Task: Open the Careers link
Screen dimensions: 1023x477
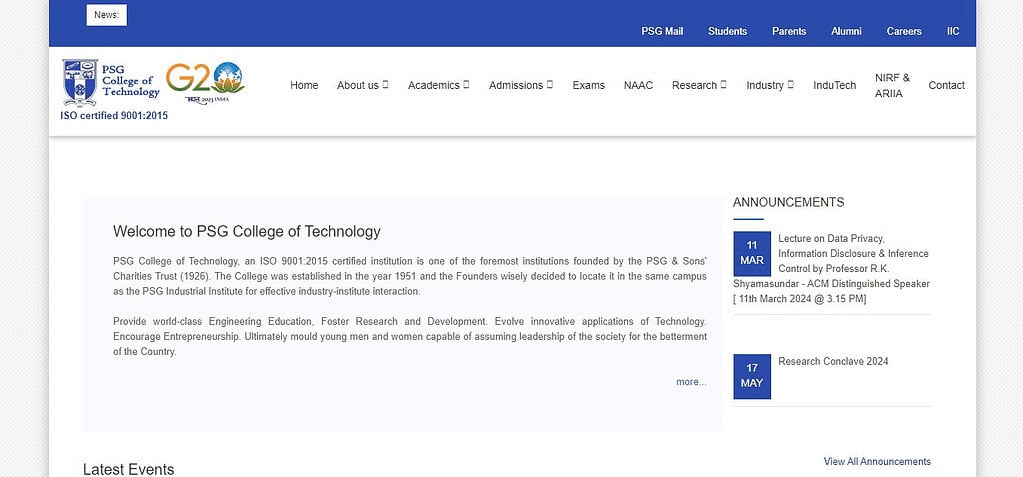Action: tap(904, 31)
